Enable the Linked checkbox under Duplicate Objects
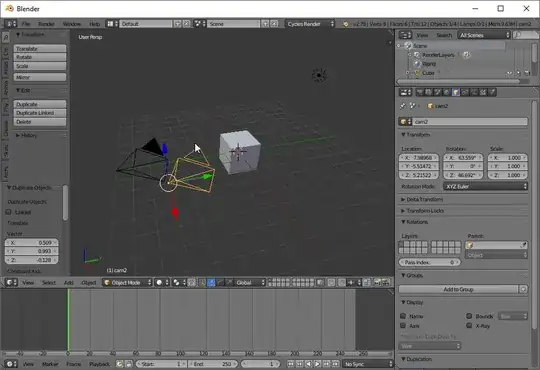The height and width of the screenshot is (370, 540). (x=9, y=212)
